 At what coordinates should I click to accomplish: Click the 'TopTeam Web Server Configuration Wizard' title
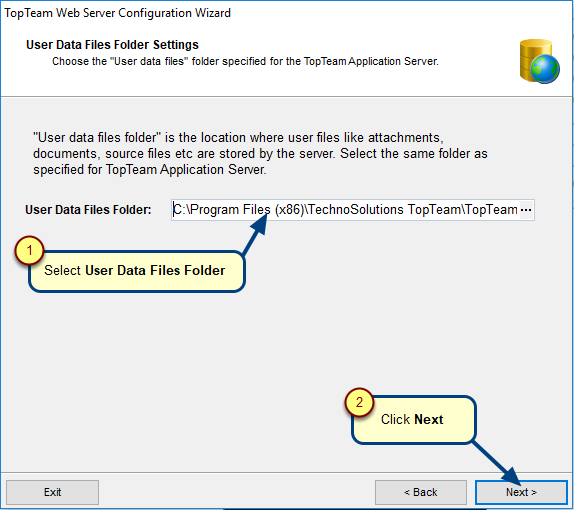point(118,13)
